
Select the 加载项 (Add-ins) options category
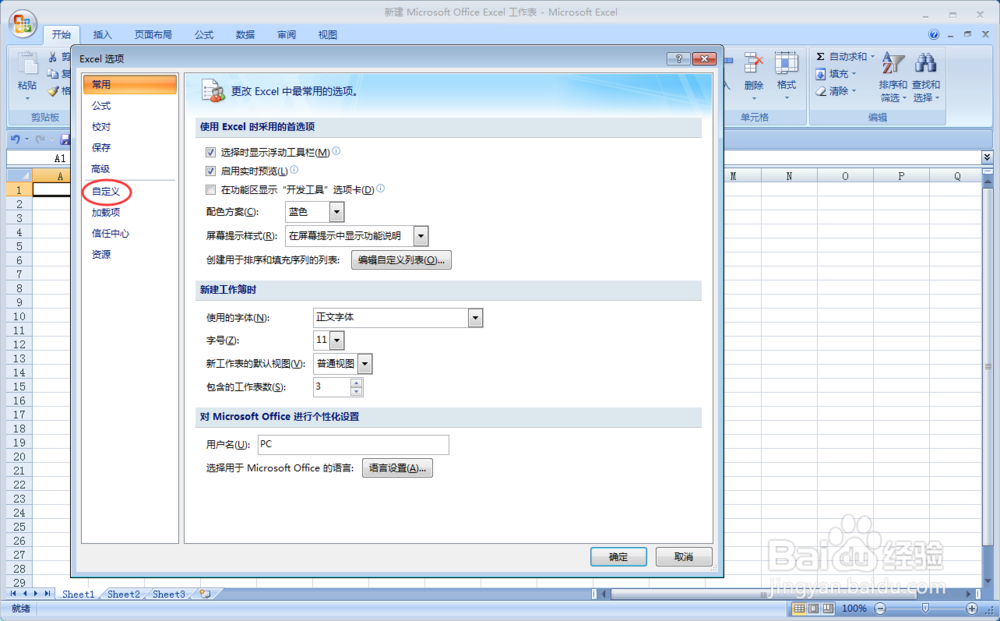[x=106, y=212]
